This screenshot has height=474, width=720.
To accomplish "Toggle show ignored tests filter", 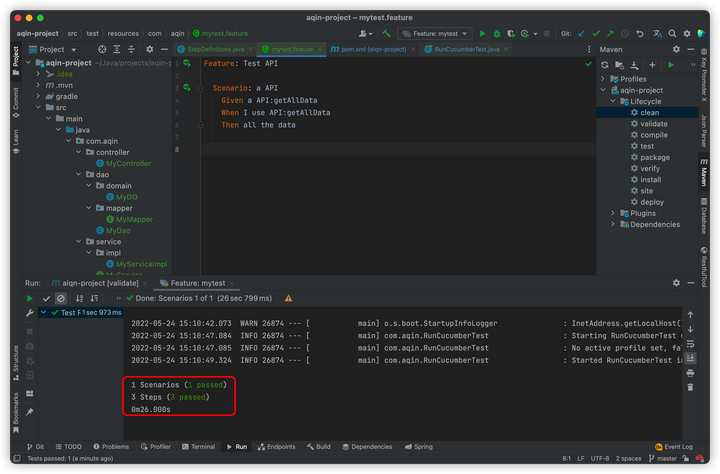I will (x=61, y=298).
